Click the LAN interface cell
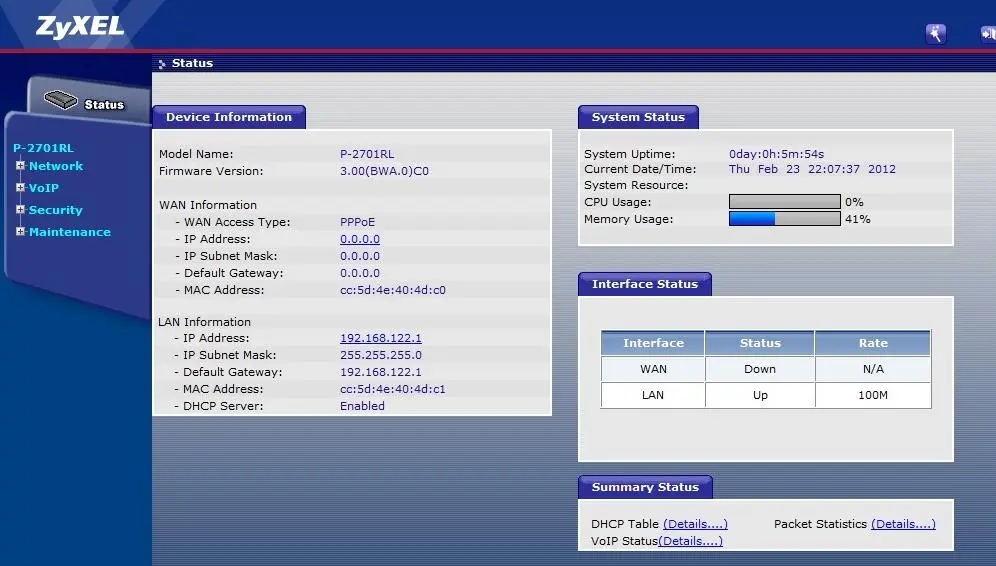This screenshot has width=996, height=566. click(x=653, y=395)
